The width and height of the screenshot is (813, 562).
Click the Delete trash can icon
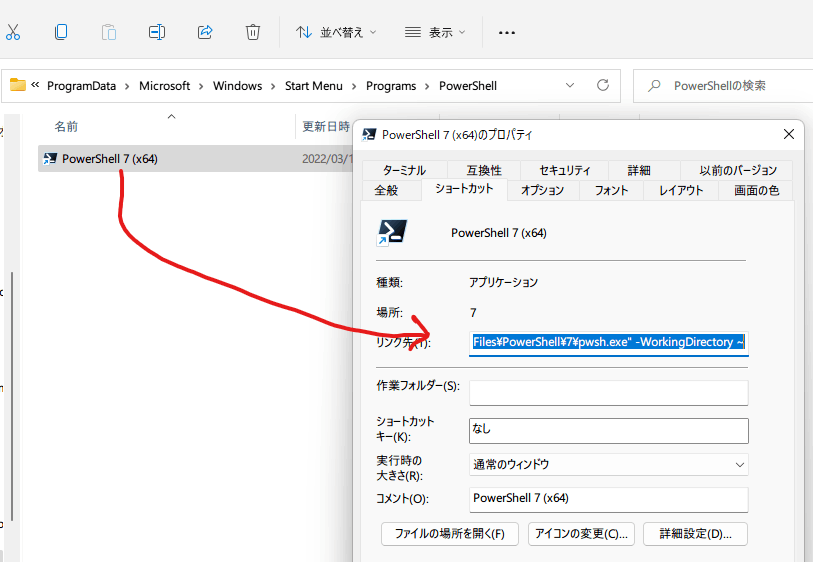point(253,32)
